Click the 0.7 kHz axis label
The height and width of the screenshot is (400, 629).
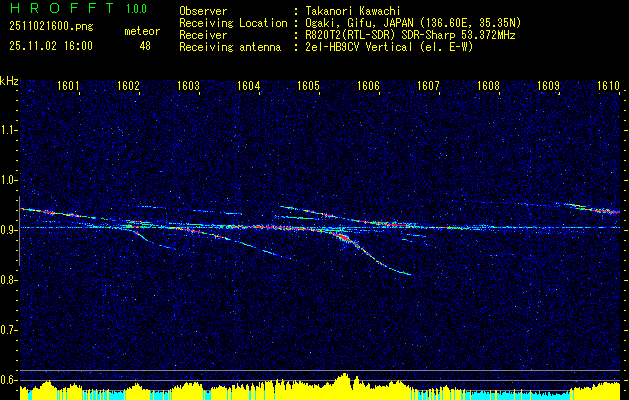coord(8,330)
